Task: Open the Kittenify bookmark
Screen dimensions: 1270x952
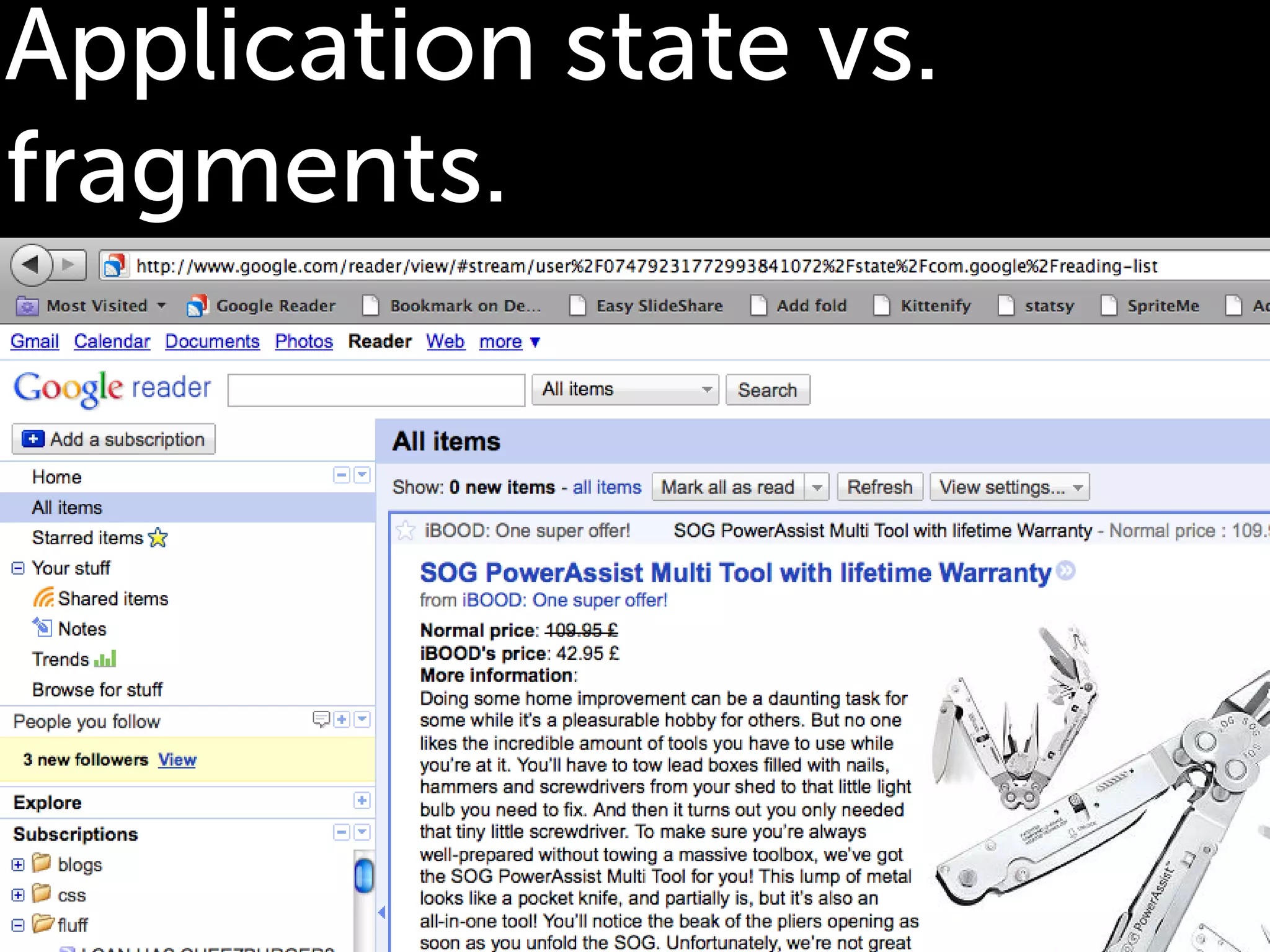Action: 922,306
